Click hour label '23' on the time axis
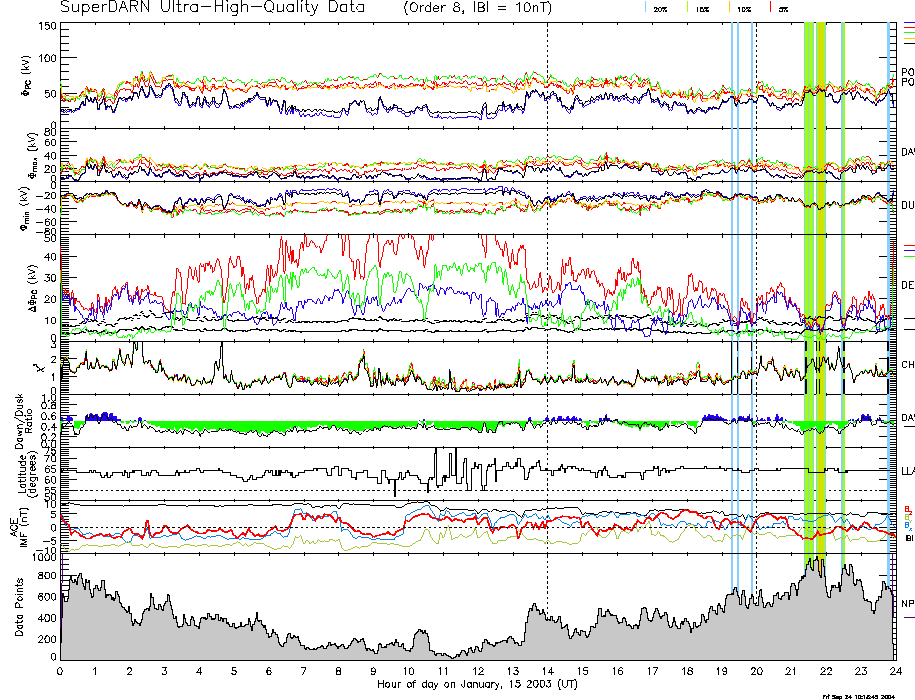Viewport: 915px width, 700px height. 861,671
